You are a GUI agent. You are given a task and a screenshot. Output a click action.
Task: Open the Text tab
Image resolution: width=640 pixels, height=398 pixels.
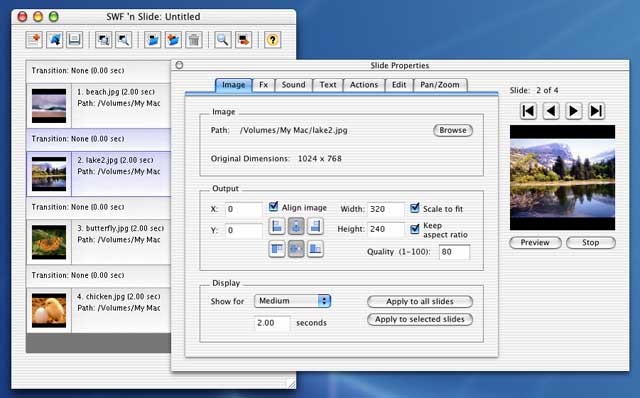[x=328, y=85]
